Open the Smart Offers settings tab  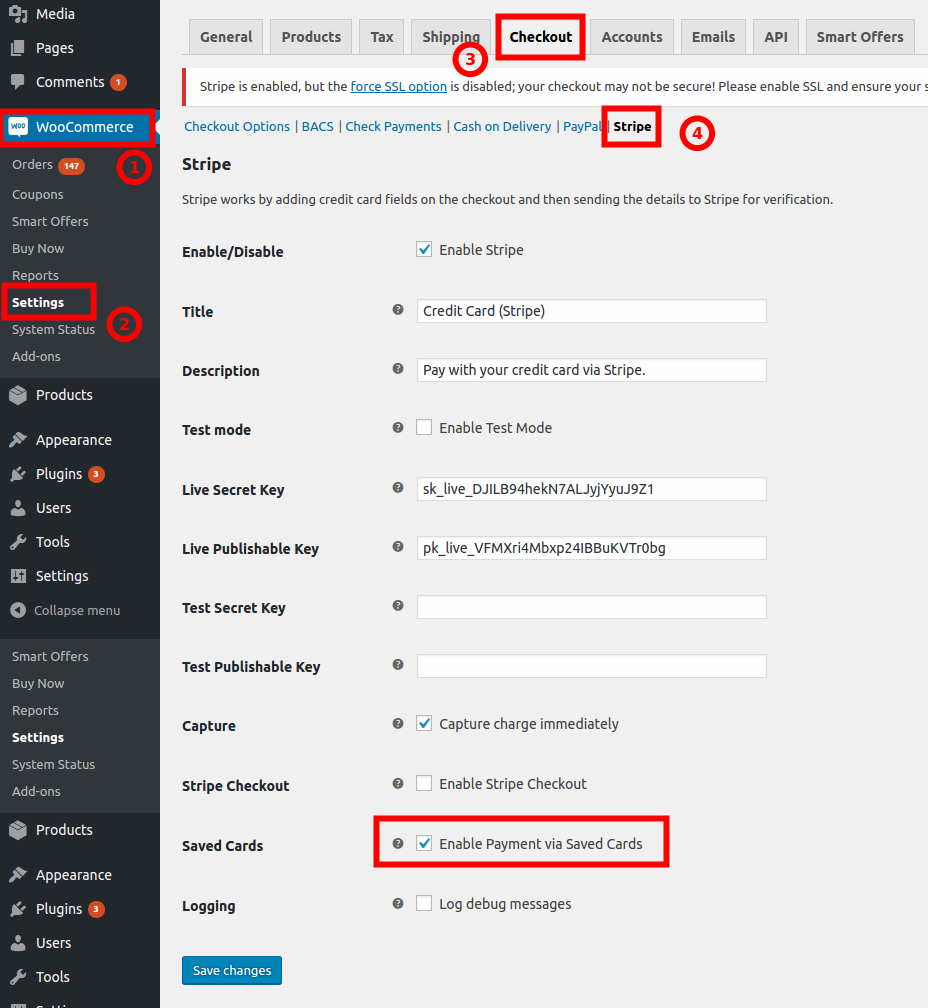coord(860,37)
